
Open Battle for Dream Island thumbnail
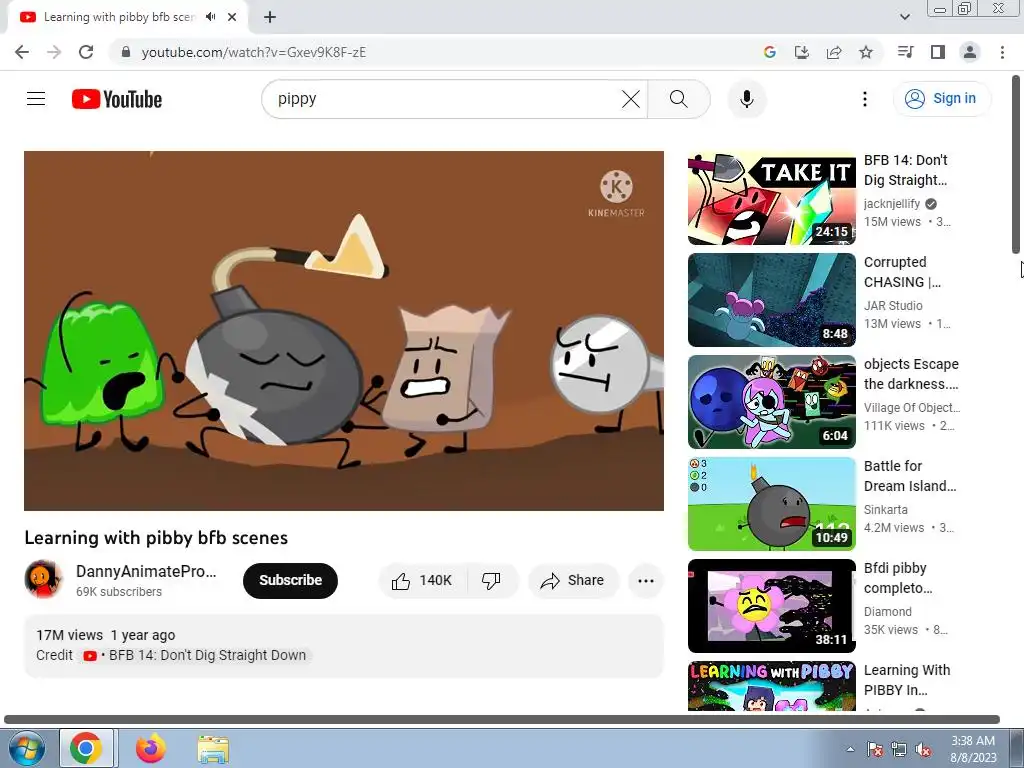[771, 504]
